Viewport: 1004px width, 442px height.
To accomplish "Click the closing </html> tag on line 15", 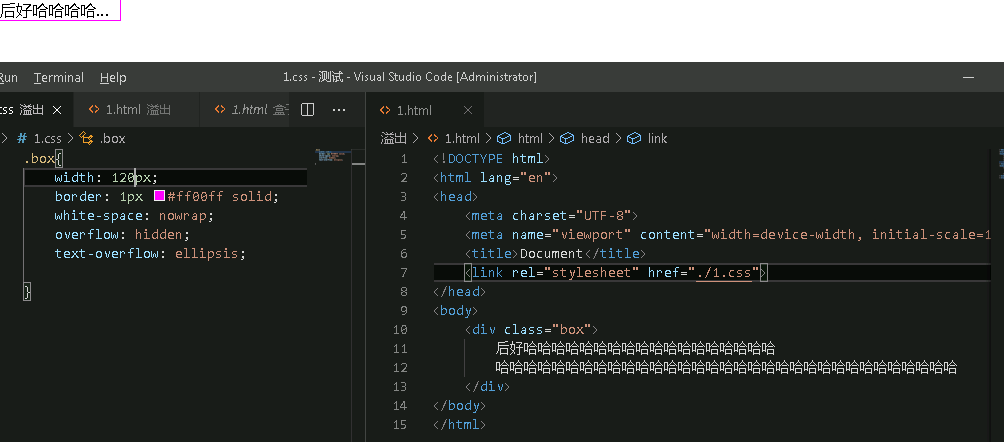I will [x=459, y=425].
